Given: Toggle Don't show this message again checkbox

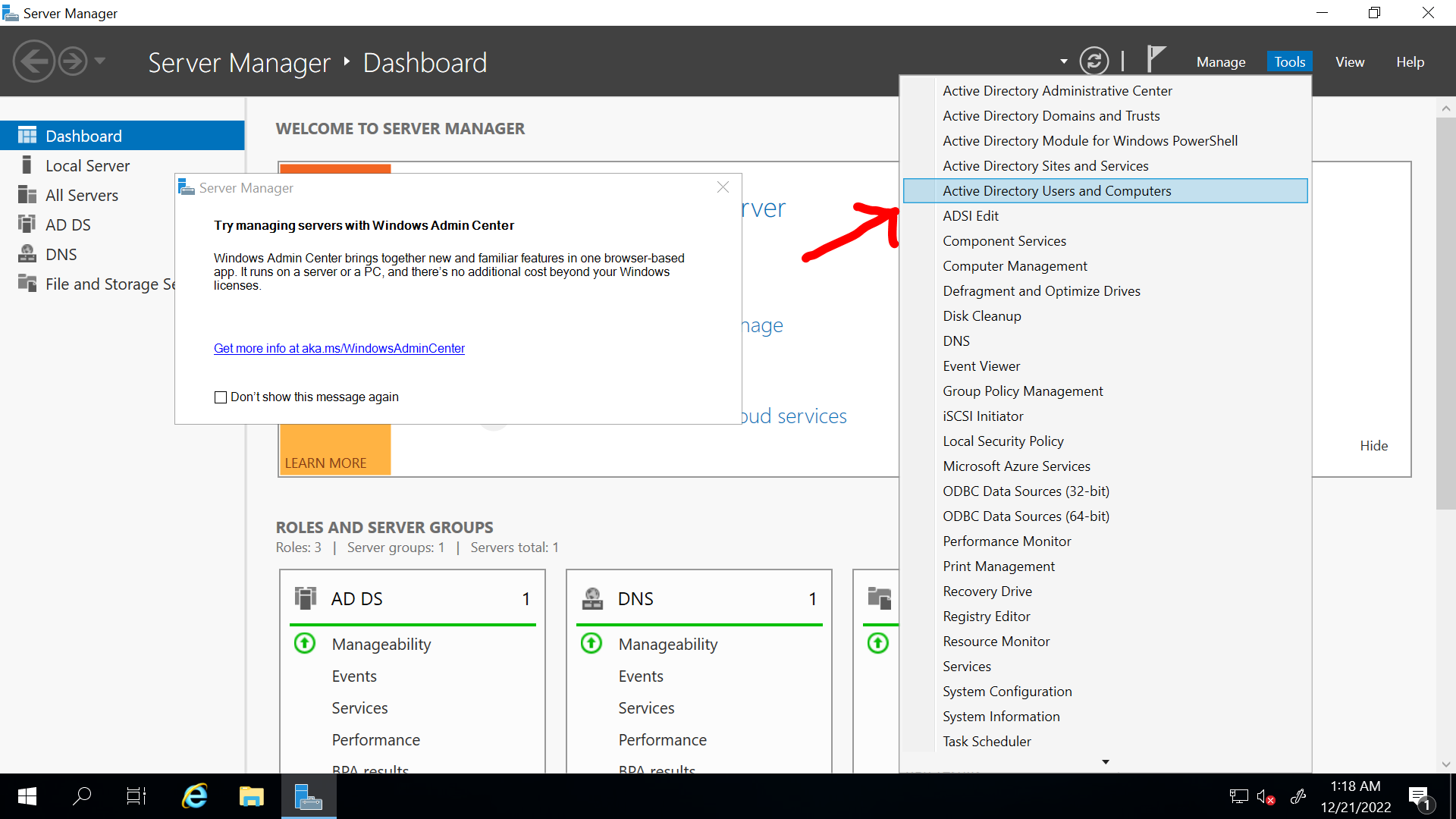Looking at the screenshot, I should pyautogui.click(x=219, y=397).
